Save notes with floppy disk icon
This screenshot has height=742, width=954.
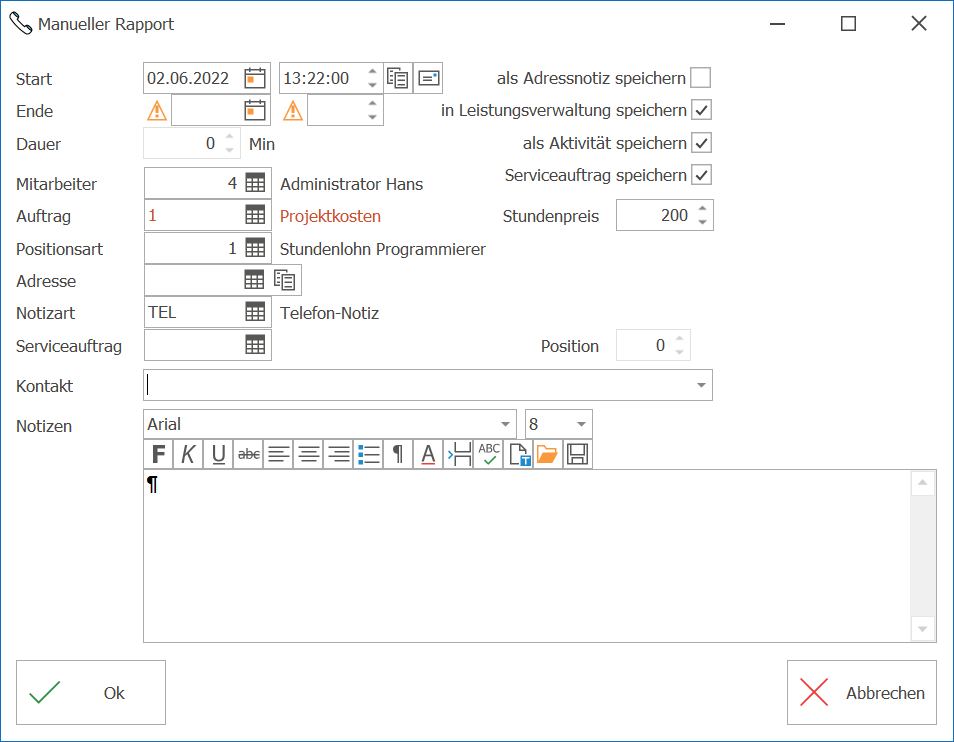(577, 454)
